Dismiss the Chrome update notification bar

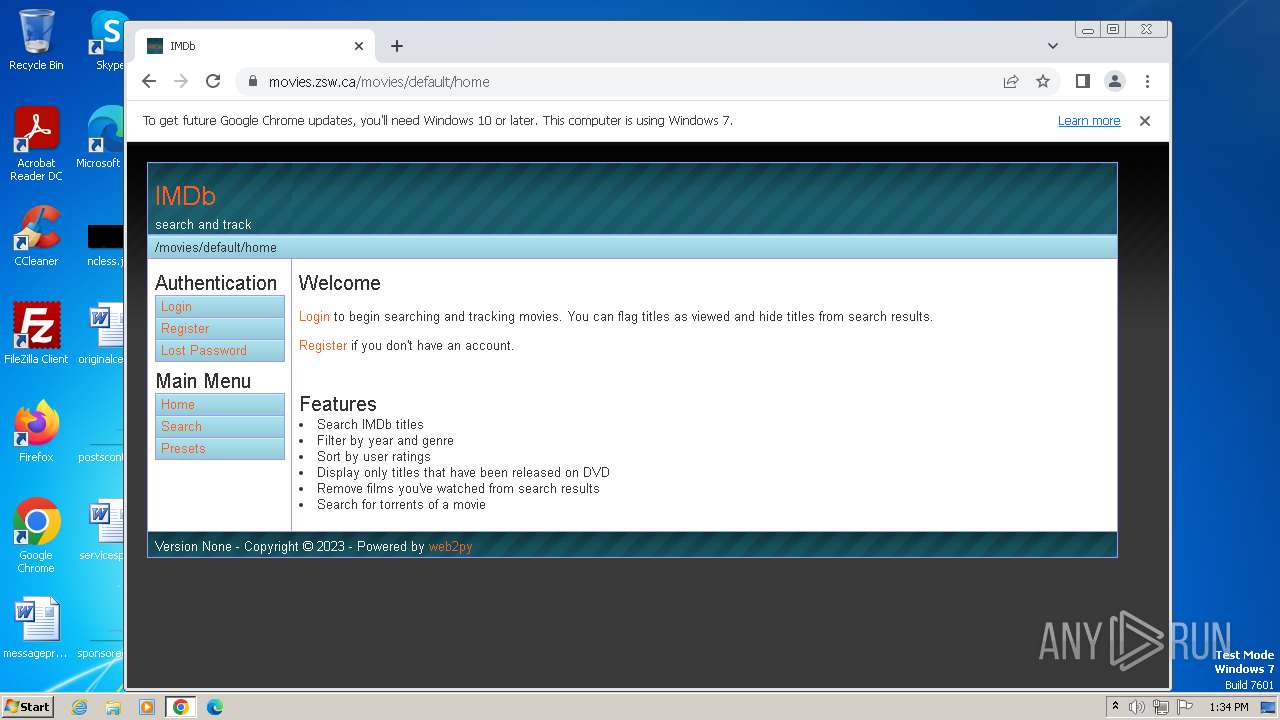1145,121
